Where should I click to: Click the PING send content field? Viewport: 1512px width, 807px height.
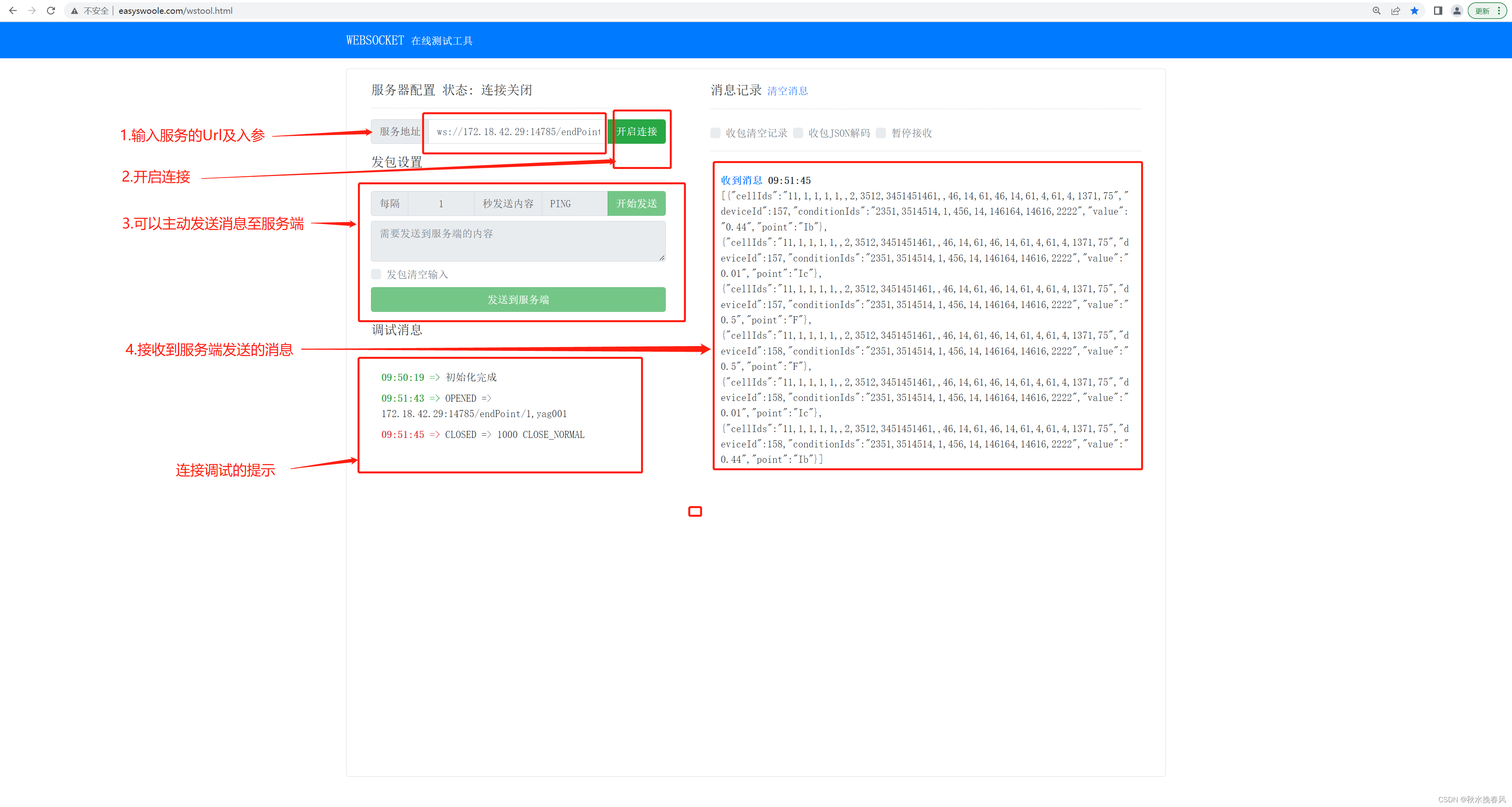574,204
